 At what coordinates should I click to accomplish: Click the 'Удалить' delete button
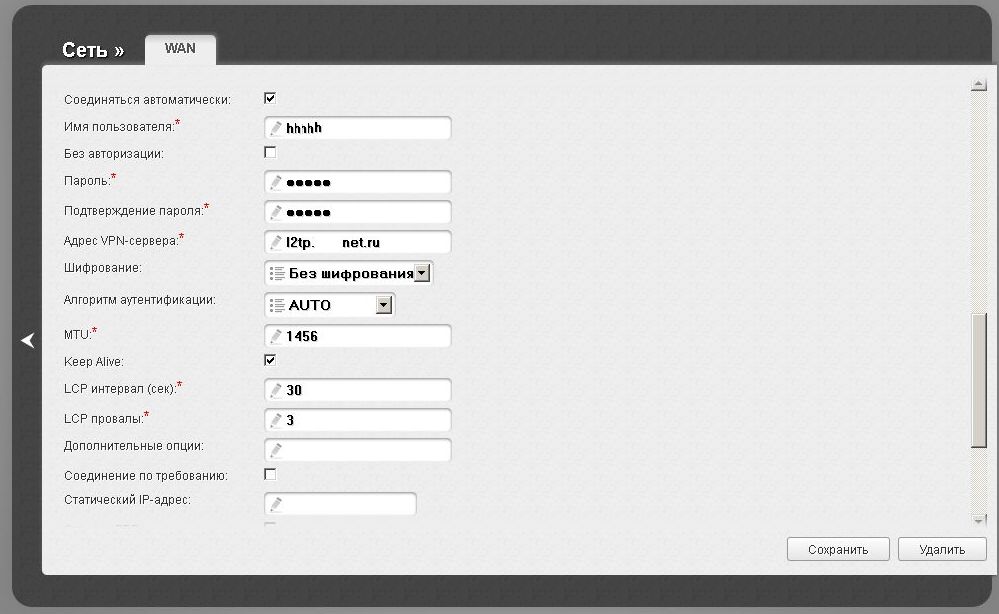tap(942, 549)
